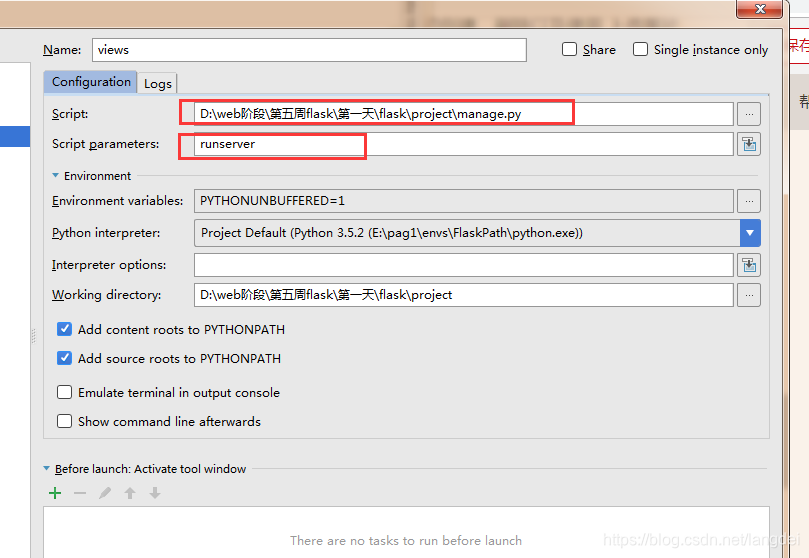Screen dimensions: 809x558
Task: Close the Run Configuration dialog
Action: point(759,9)
